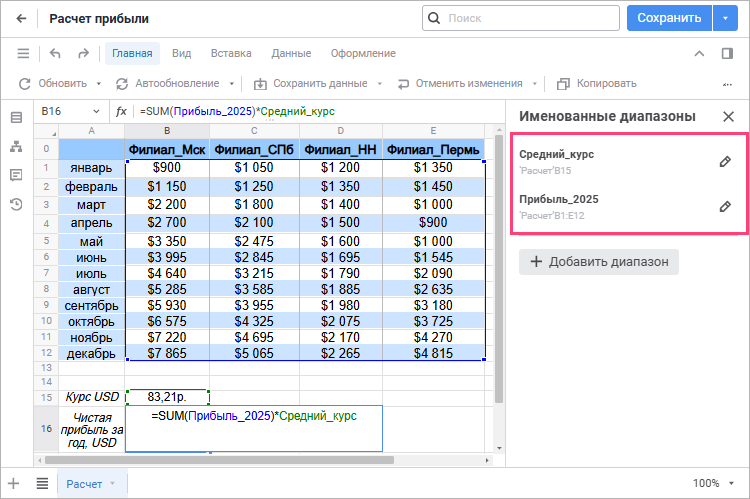Edit the Средний_курс named range

pyautogui.click(x=725, y=162)
